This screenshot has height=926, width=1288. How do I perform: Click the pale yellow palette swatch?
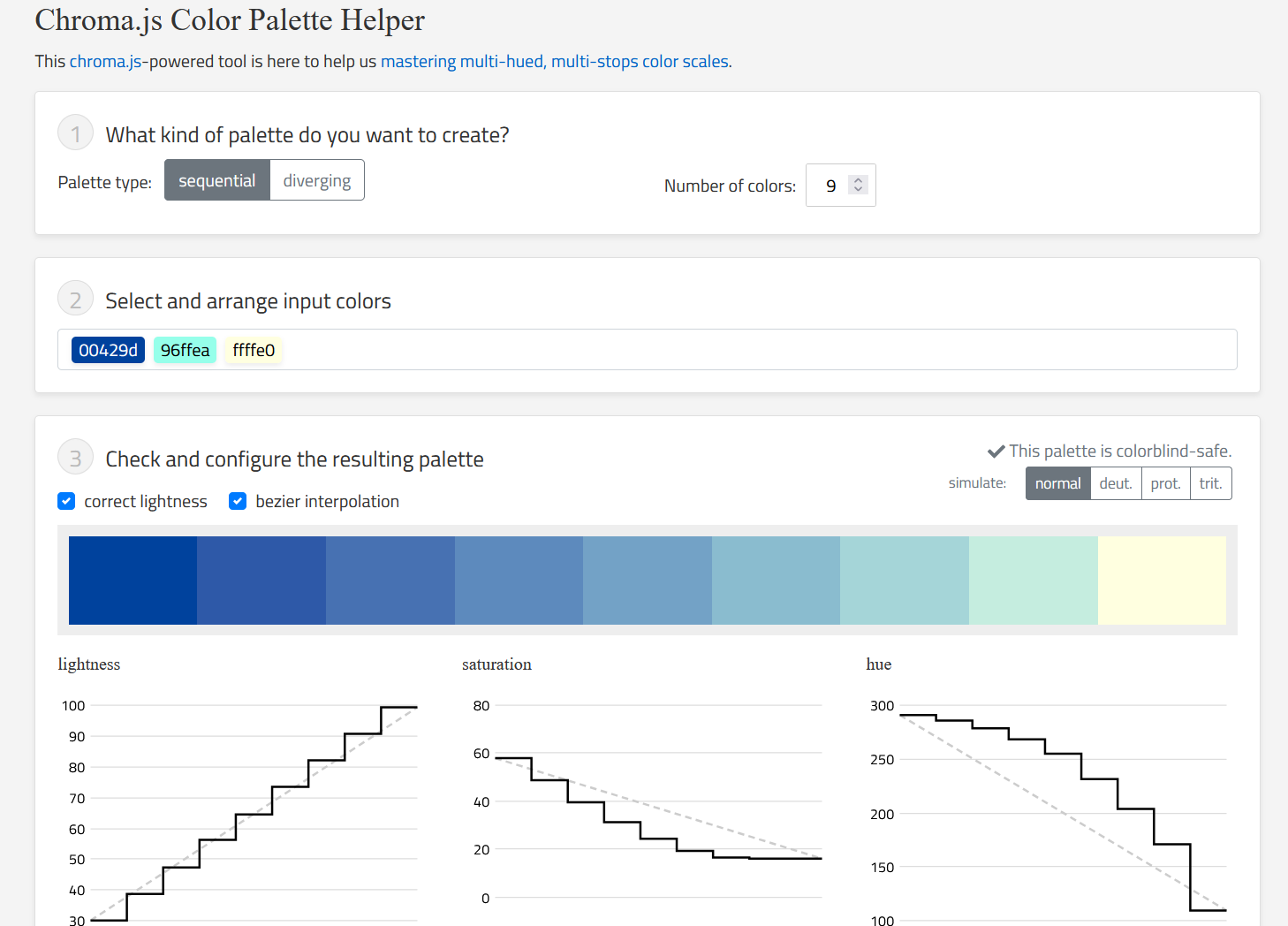1162,580
